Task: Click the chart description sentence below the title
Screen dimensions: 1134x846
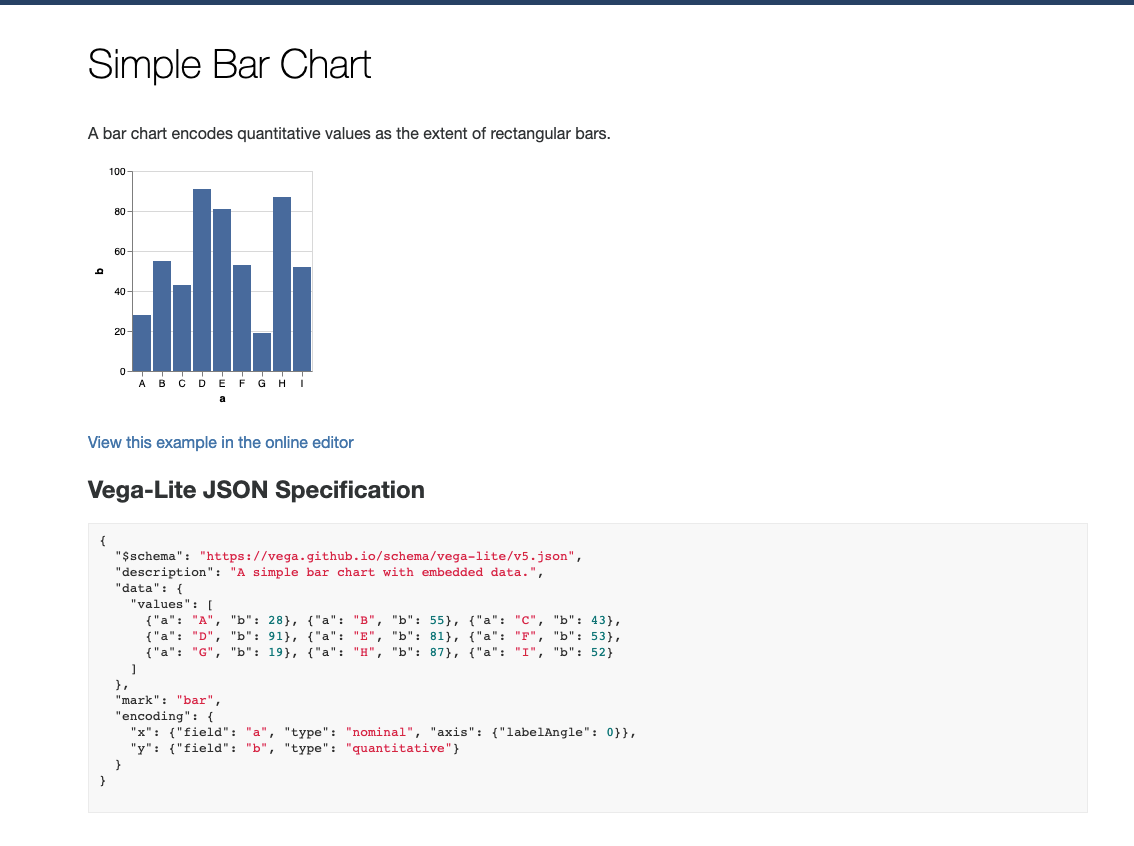Action: [349, 134]
